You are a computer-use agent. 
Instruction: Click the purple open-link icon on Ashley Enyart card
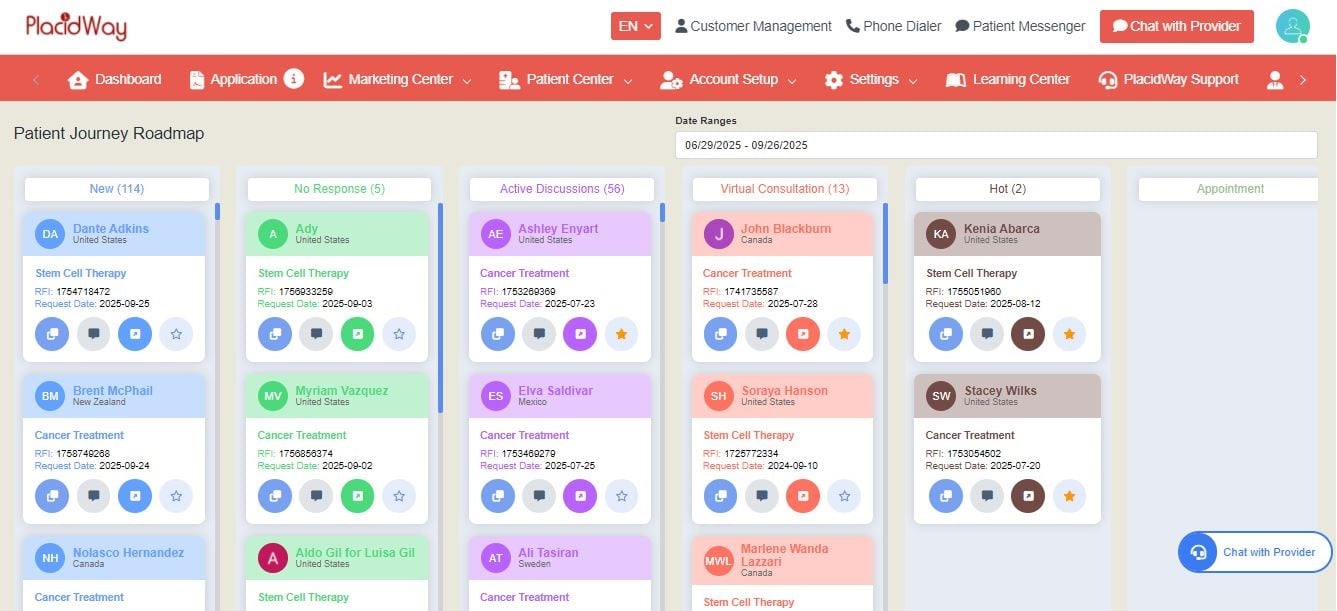(580, 334)
